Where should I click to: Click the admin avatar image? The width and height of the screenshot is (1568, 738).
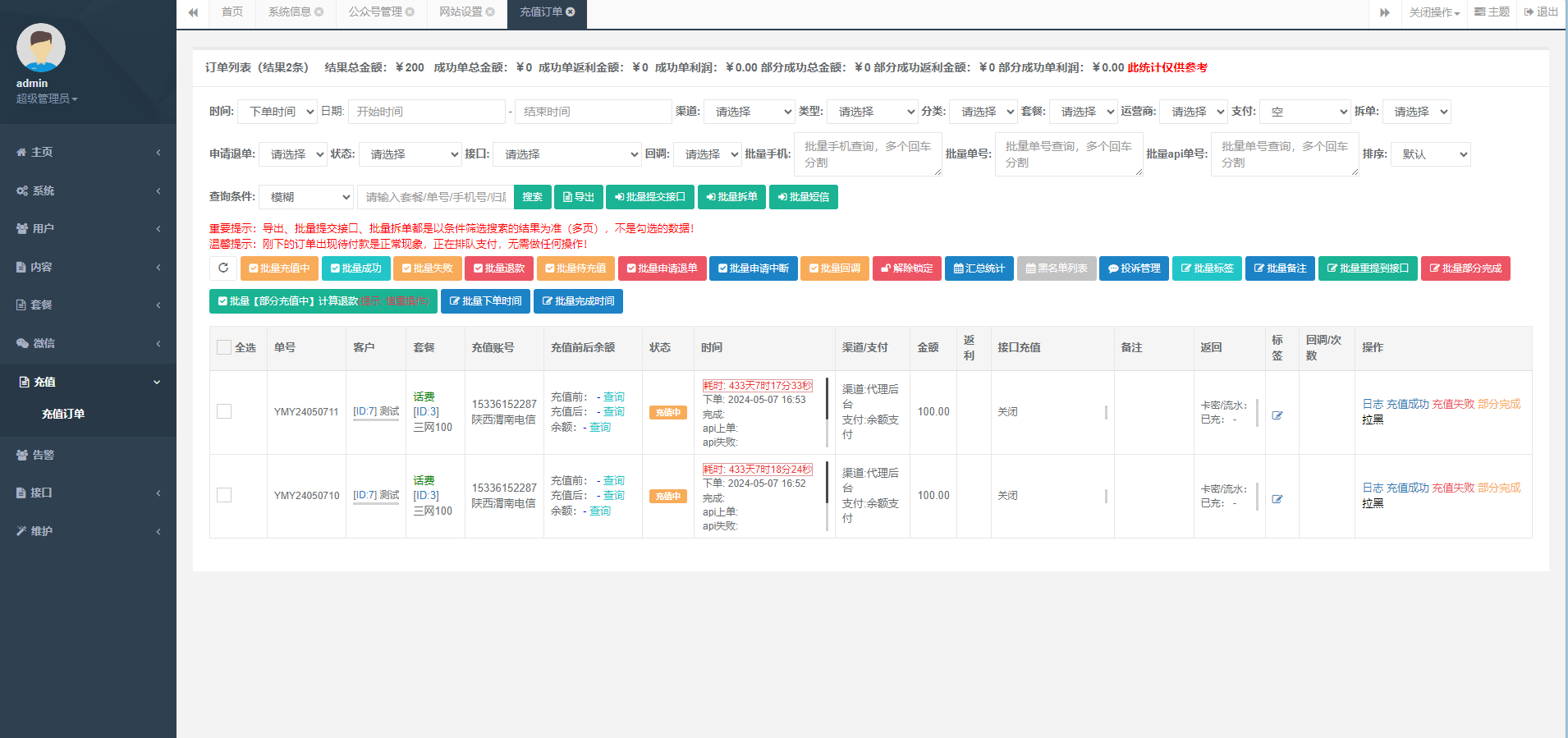(x=41, y=48)
